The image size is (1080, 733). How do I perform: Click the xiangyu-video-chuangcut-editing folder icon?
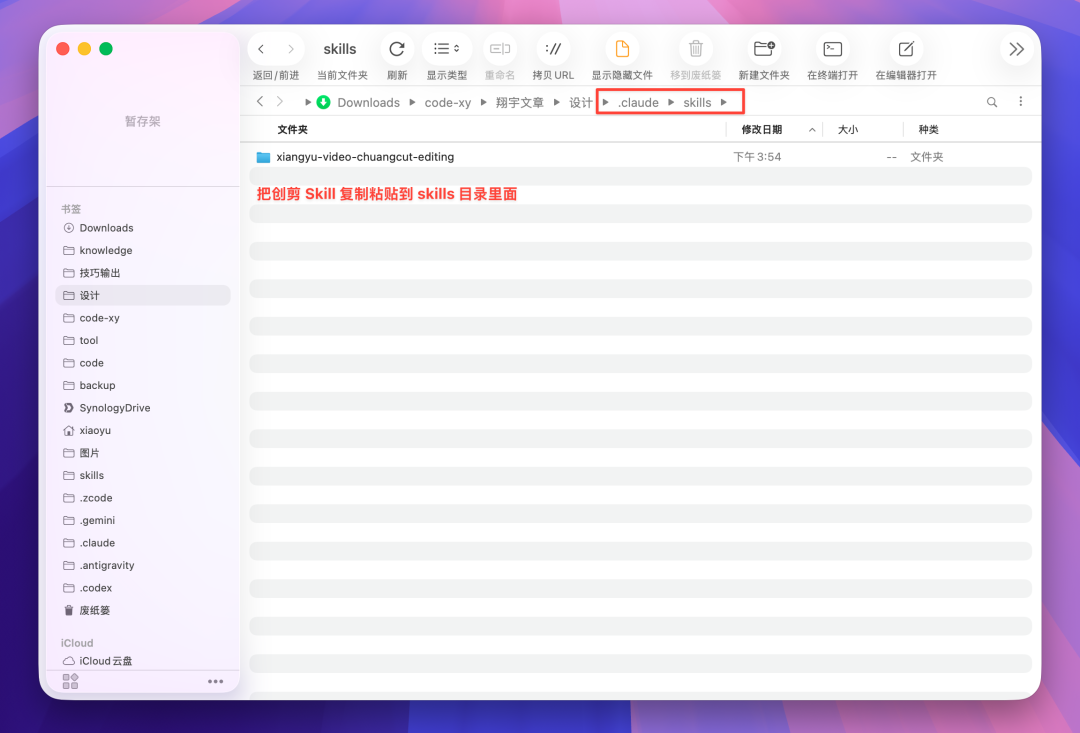(x=263, y=157)
